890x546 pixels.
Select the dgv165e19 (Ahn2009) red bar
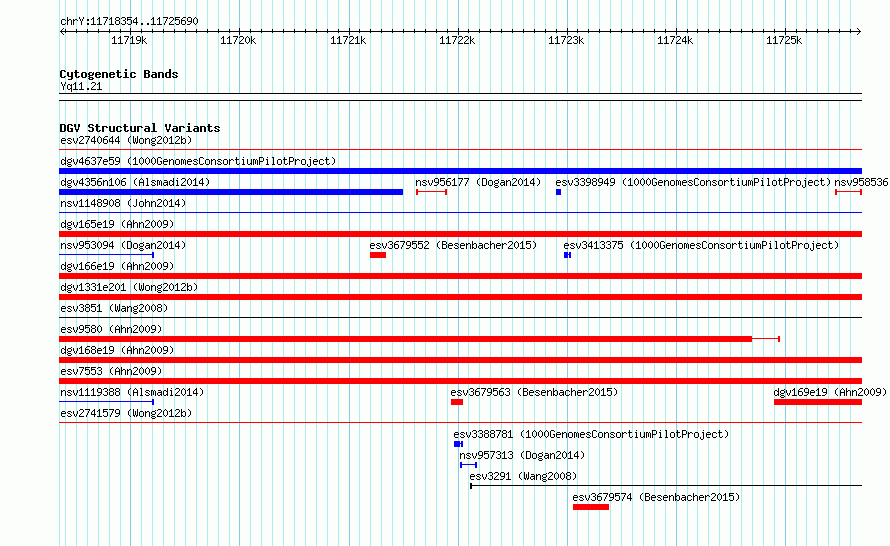tap(460, 234)
